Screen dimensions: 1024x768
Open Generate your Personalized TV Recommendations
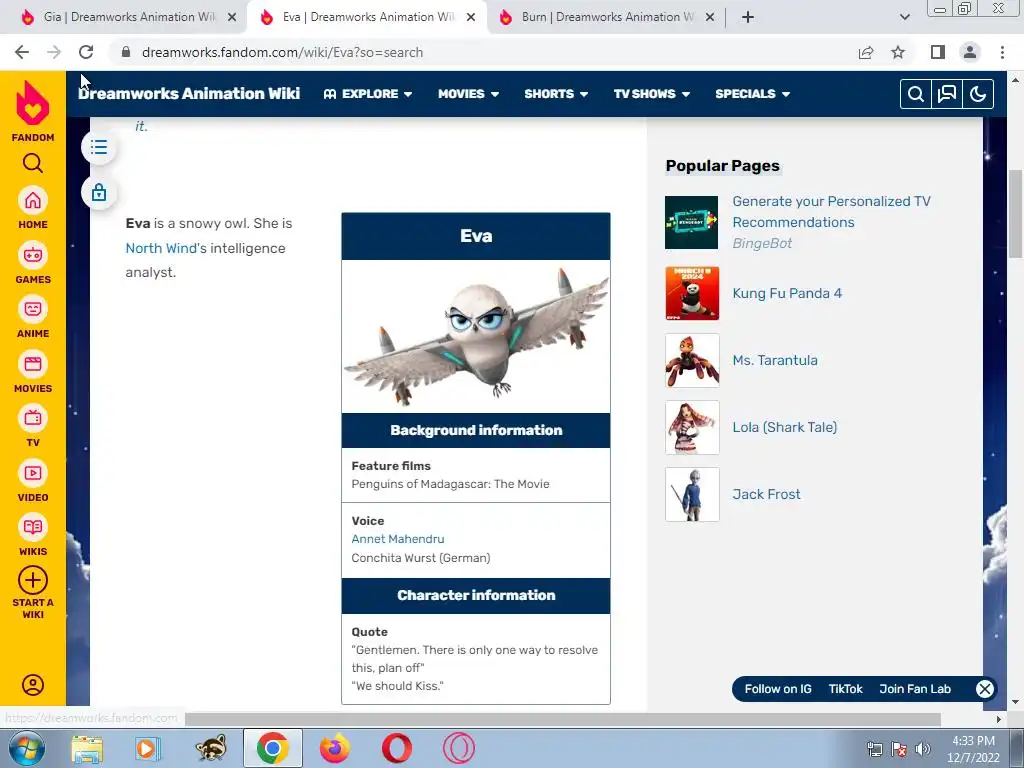pos(831,212)
